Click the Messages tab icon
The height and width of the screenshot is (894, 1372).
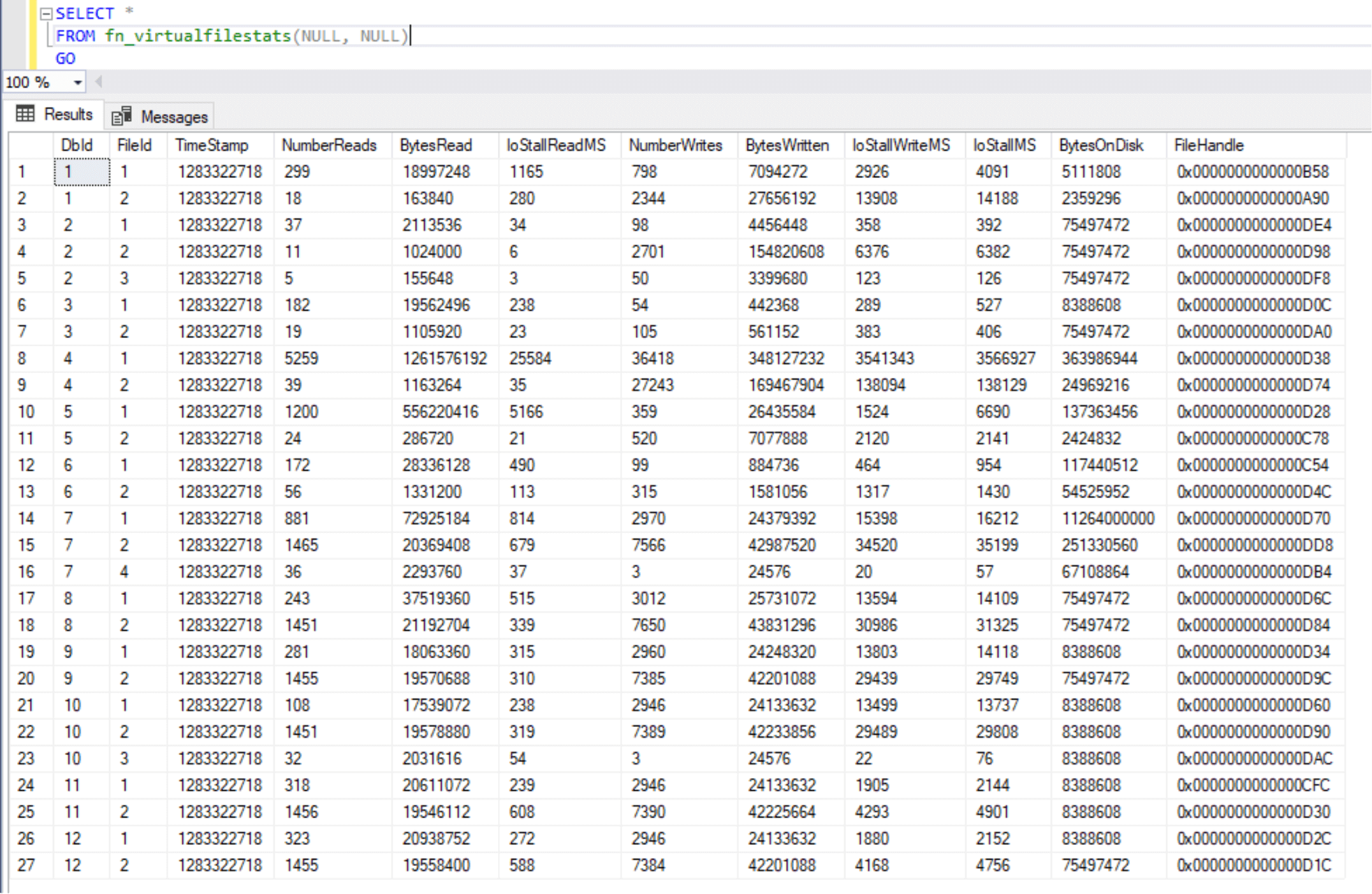tap(121, 117)
